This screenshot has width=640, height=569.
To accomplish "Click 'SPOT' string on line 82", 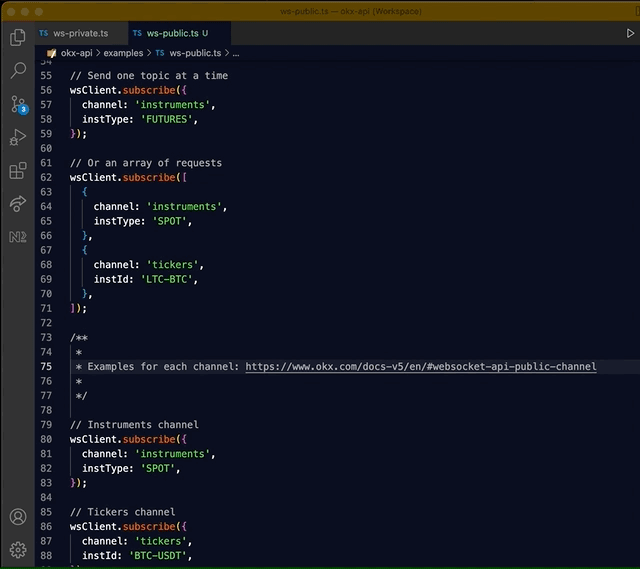I will (158, 468).
